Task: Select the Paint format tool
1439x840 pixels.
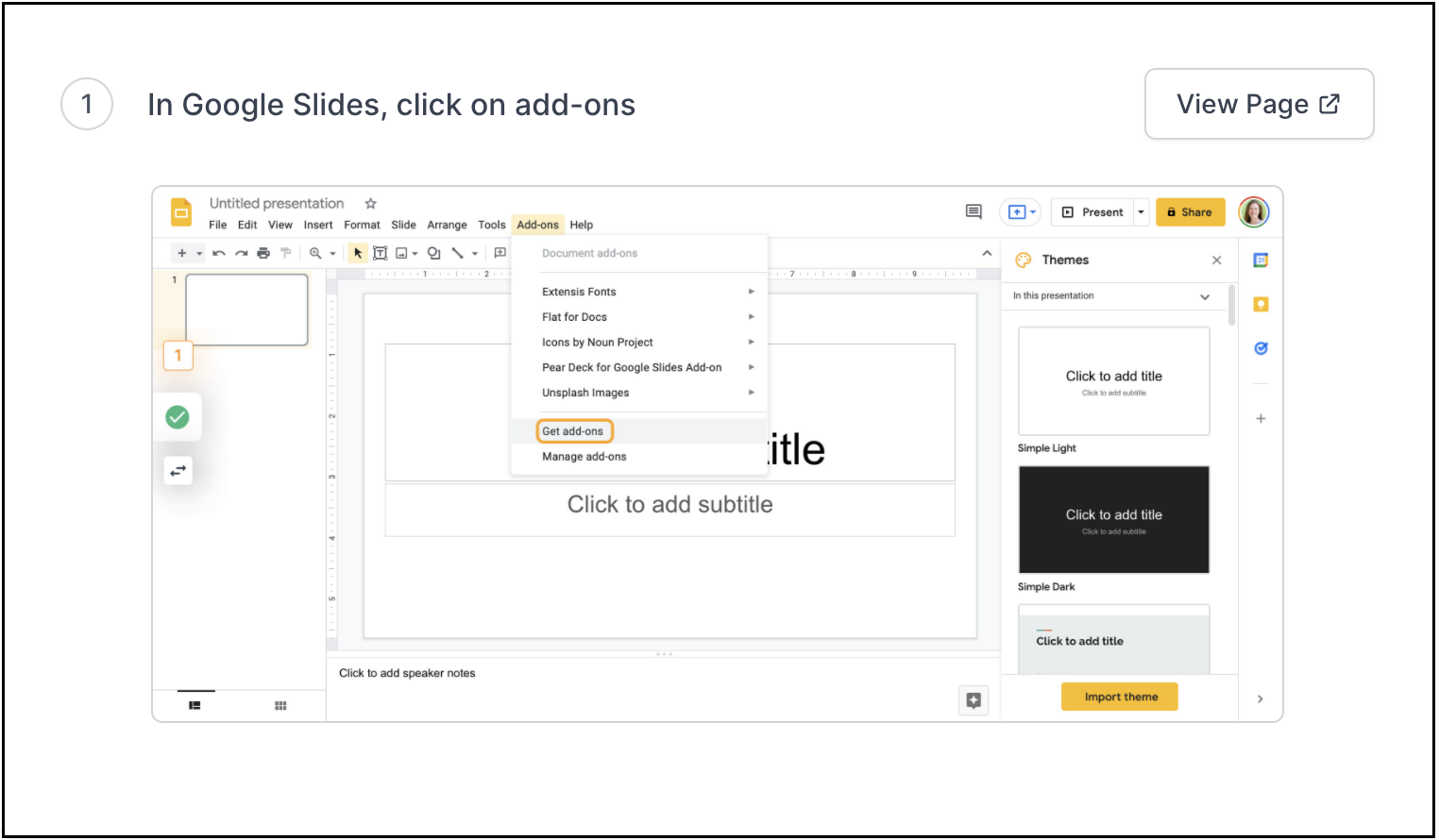Action: (x=286, y=253)
